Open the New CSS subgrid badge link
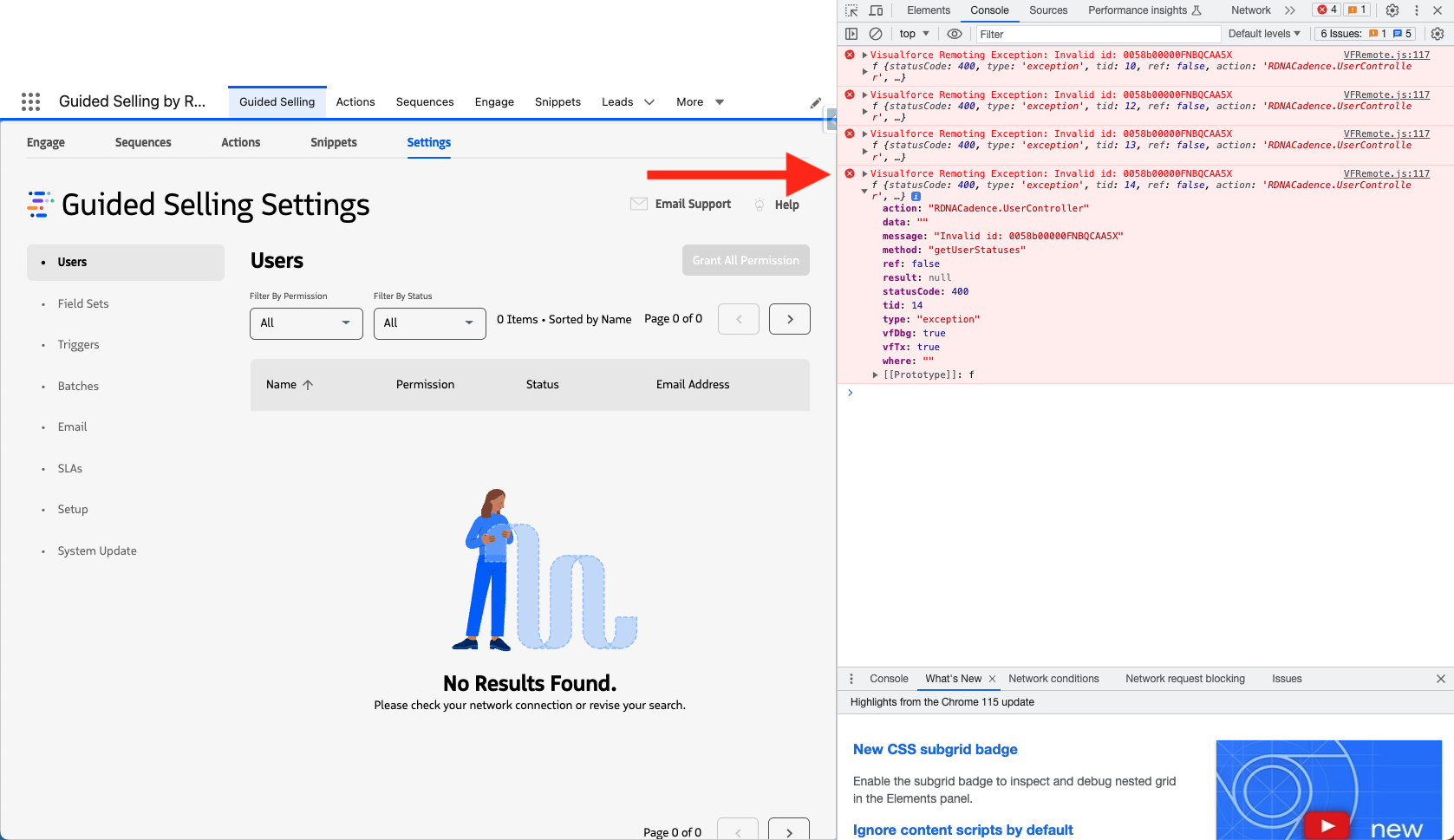The width and height of the screenshot is (1454, 840). [935, 749]
